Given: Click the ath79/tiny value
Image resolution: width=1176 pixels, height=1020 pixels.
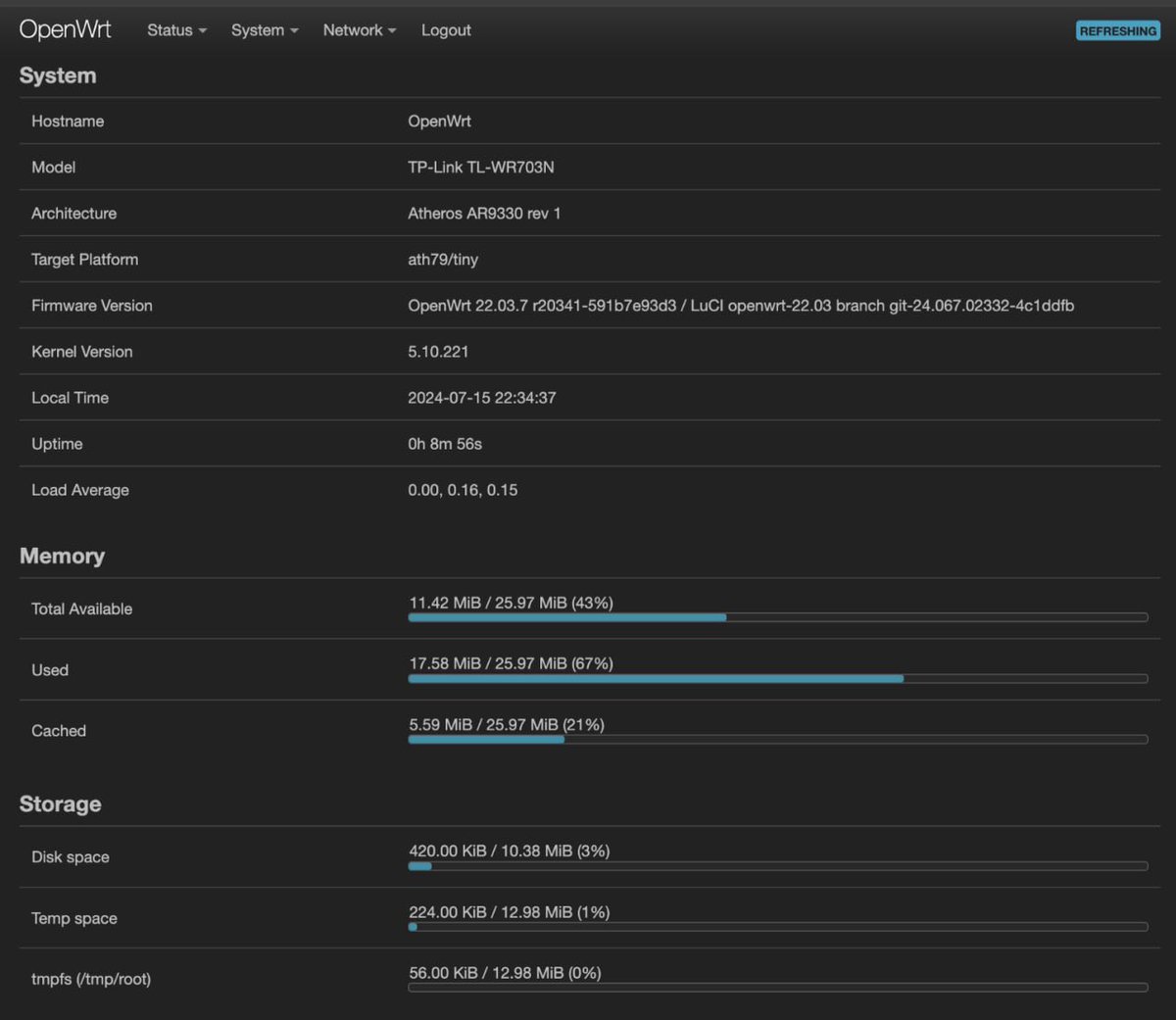Looking at the screenshot, I should pyautogui.click(x=443, y=260).
